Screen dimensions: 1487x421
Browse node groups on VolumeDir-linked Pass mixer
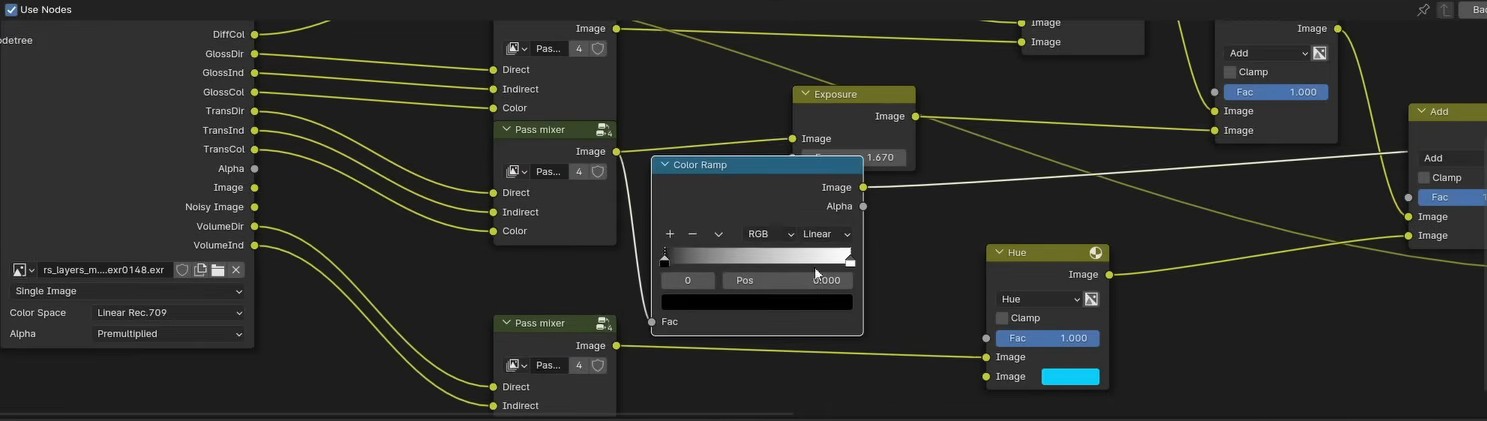(517, 365)
